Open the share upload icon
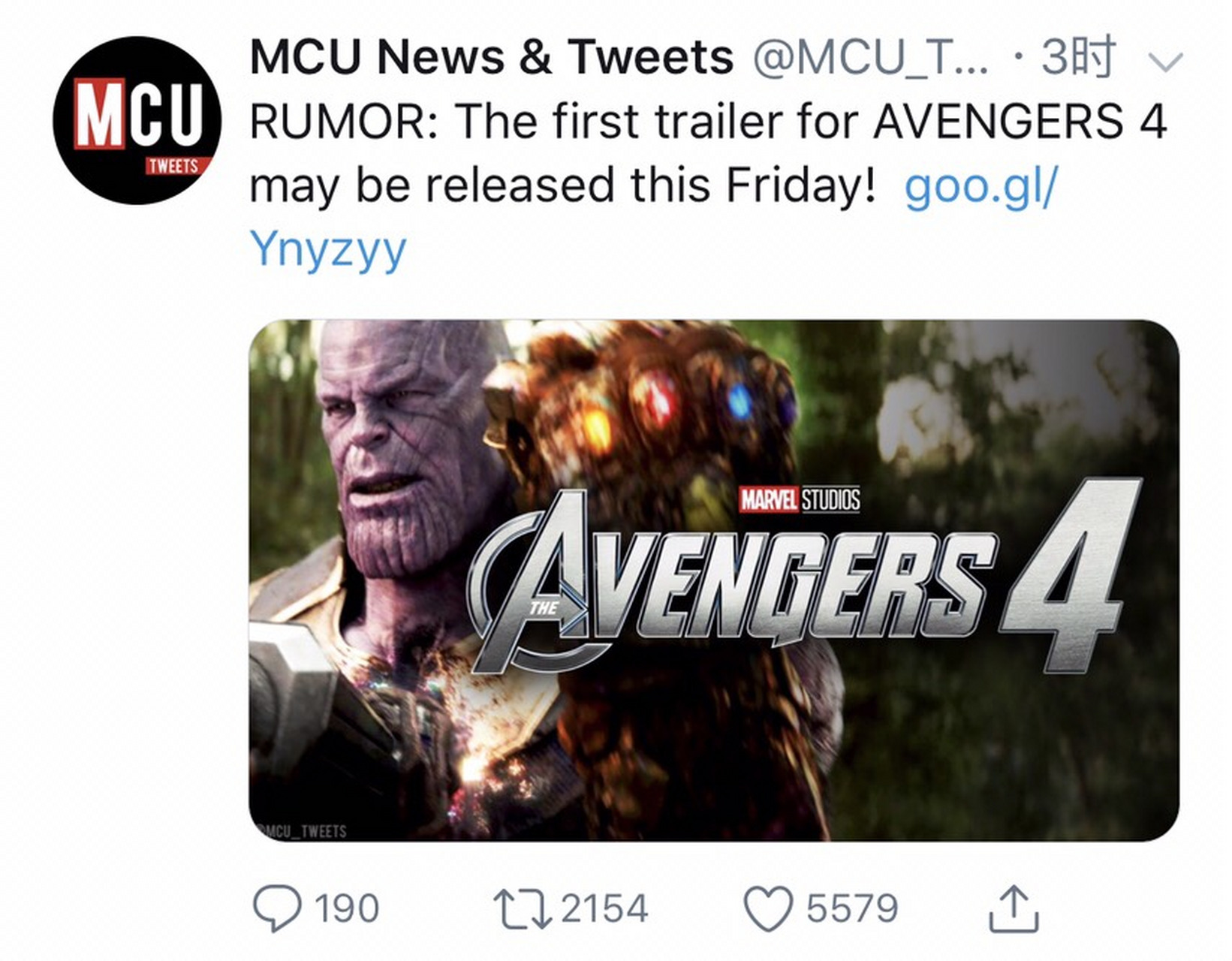1232x961 pixels. (x=1014, y=908)
